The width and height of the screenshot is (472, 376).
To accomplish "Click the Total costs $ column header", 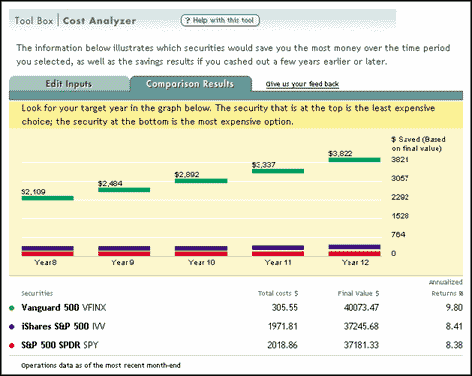I will (x=278, y=293).
